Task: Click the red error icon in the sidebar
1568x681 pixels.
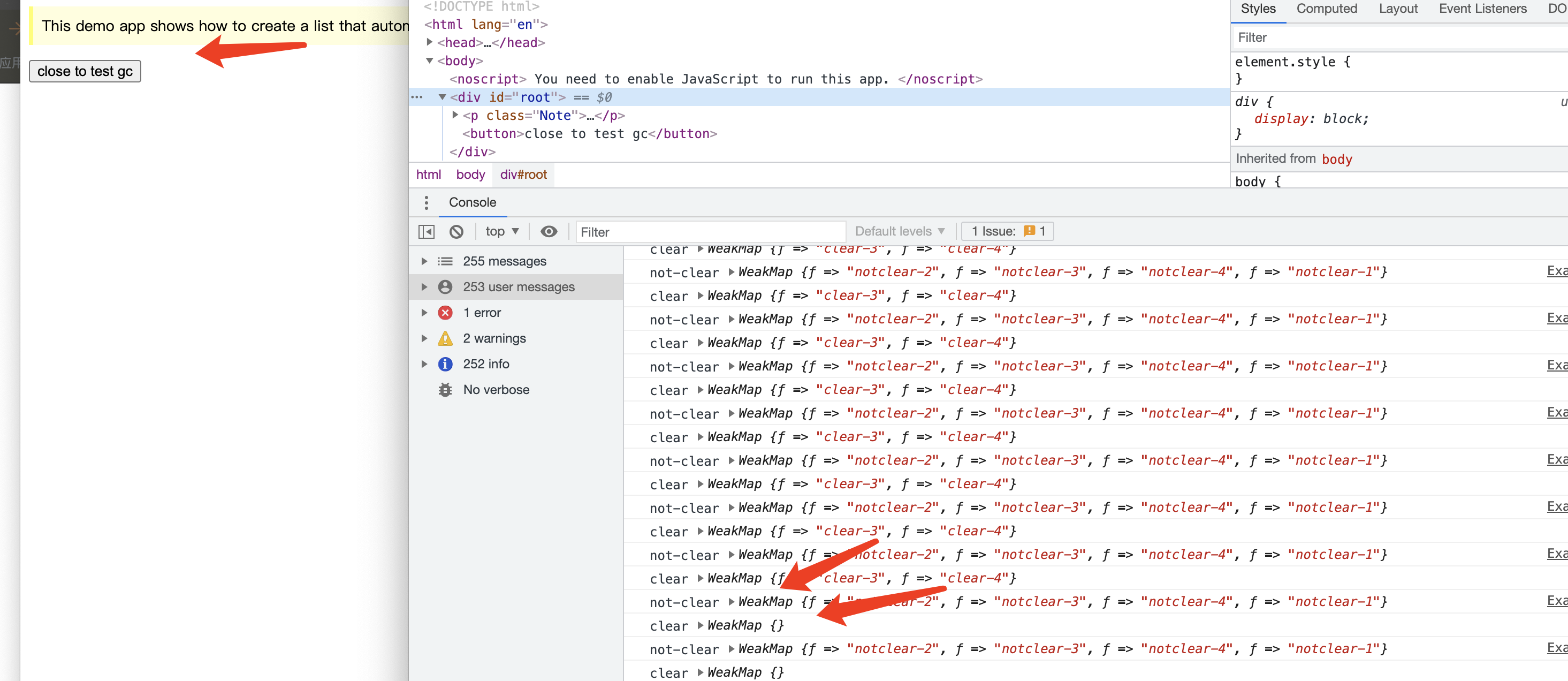Action: pos(445,313)
